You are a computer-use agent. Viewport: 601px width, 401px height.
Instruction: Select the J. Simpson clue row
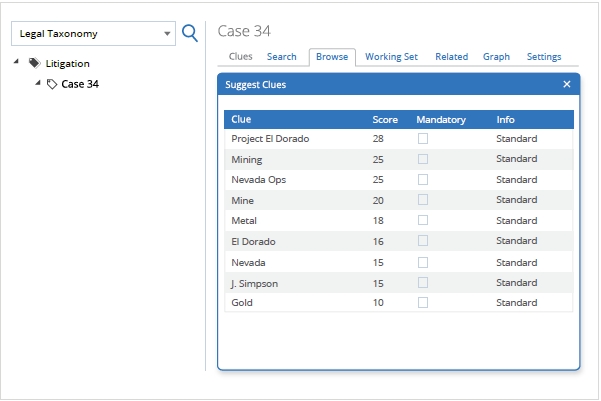tap(254, 283)
